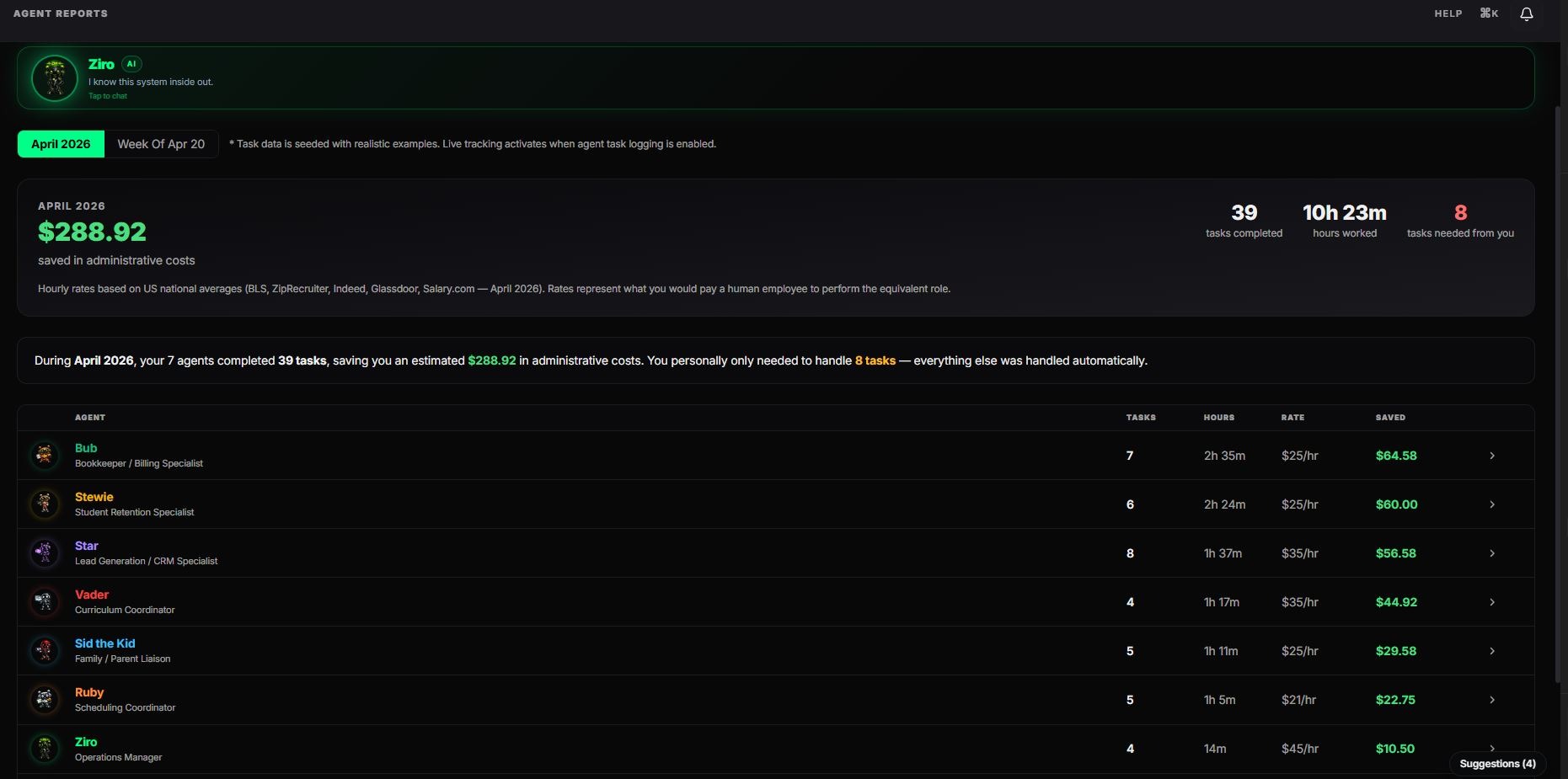Expand details for Vader's row
This screenshot has height=779, width=1568.
tap(1493, 601)
